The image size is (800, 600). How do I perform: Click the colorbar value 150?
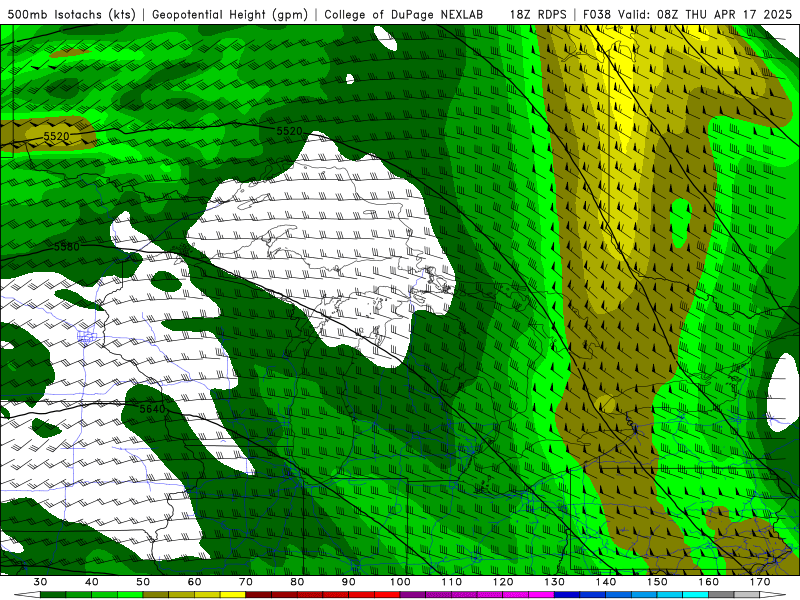click(657, 582)
